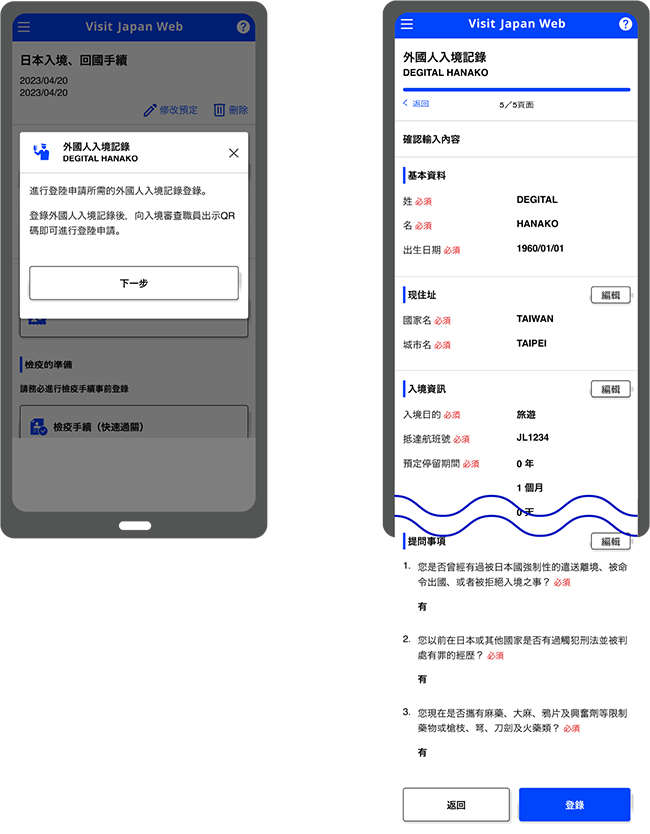Click the 下一步 button
The width and height of the screenshot is (650, 834).
click(134, 283)
